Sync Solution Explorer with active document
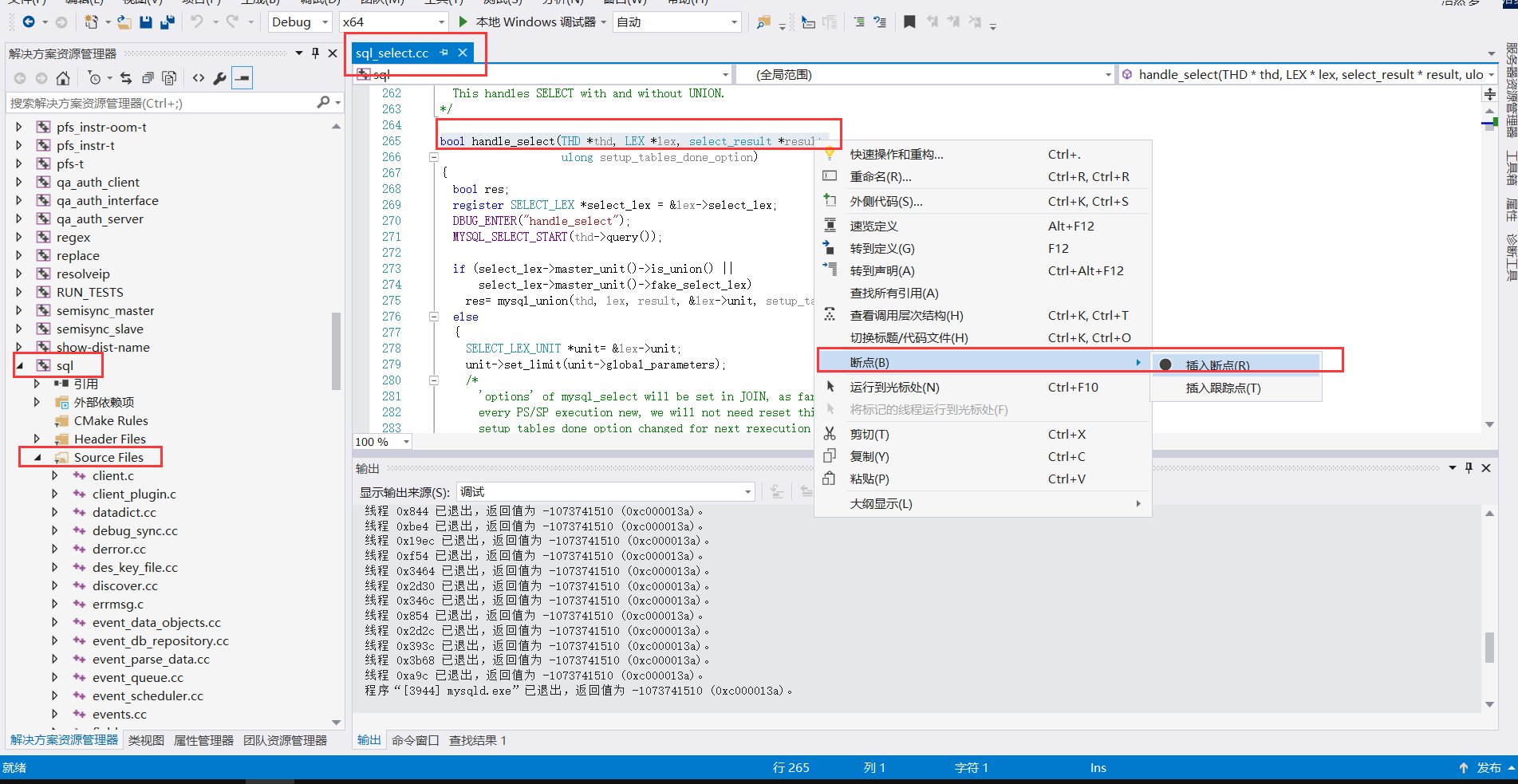Screen dimensions: 1518x784 [x=126, y=77]
